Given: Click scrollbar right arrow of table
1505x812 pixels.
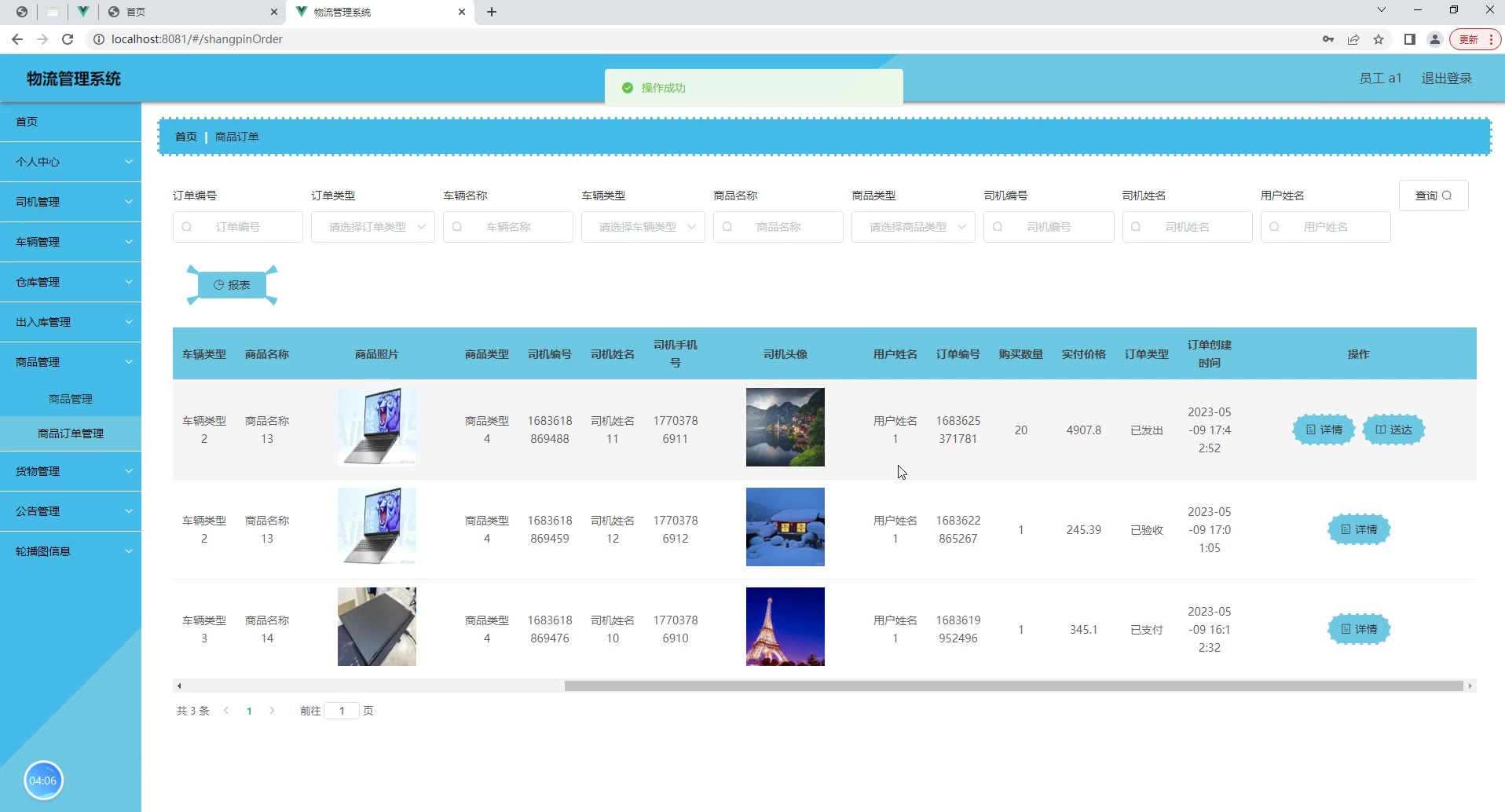Looking at the screenshot, I should pyautogui.click(x=1470, y=686).
